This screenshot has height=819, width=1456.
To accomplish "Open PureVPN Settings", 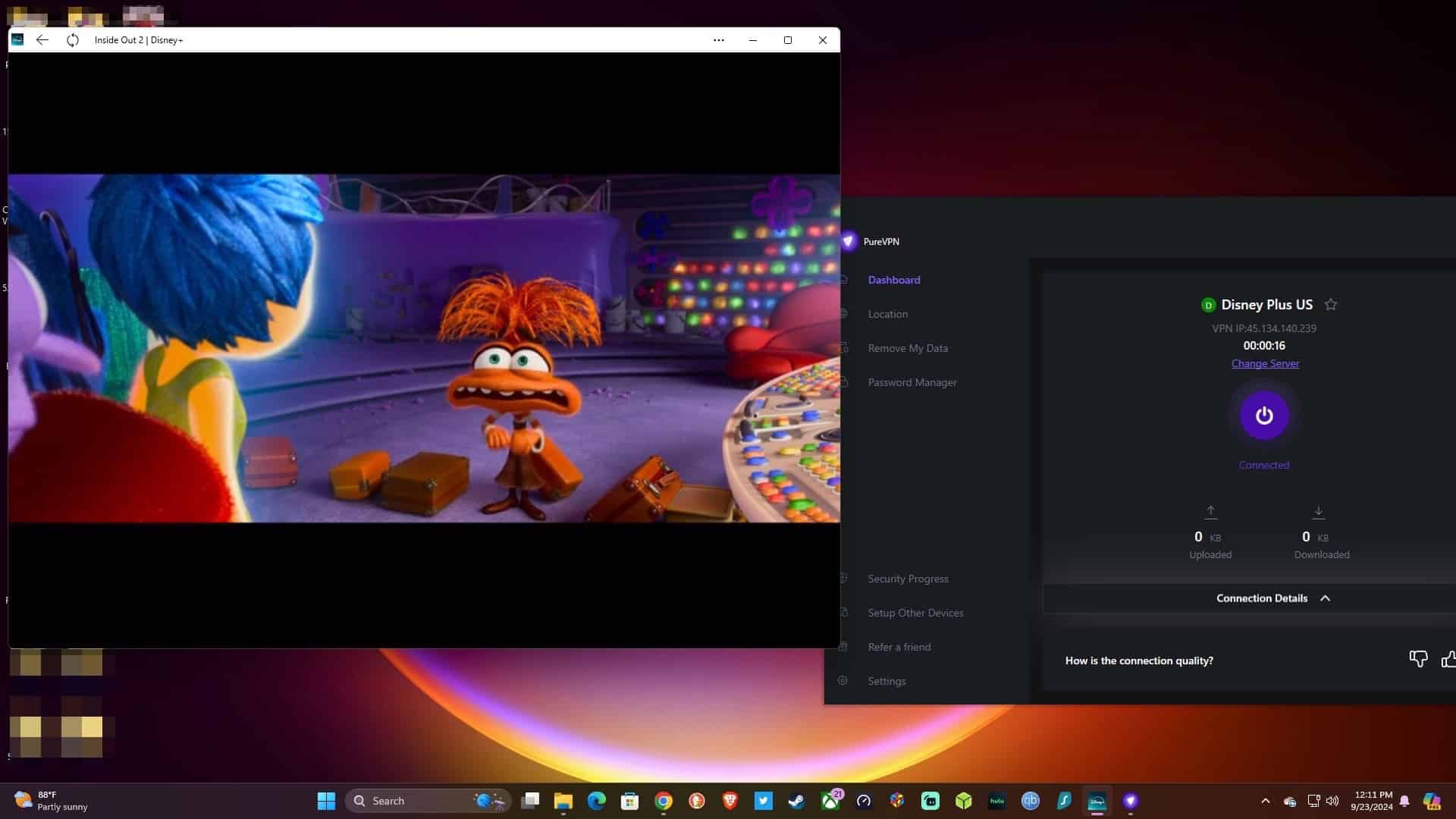I will pyautogui.click(x=886, y=681).
